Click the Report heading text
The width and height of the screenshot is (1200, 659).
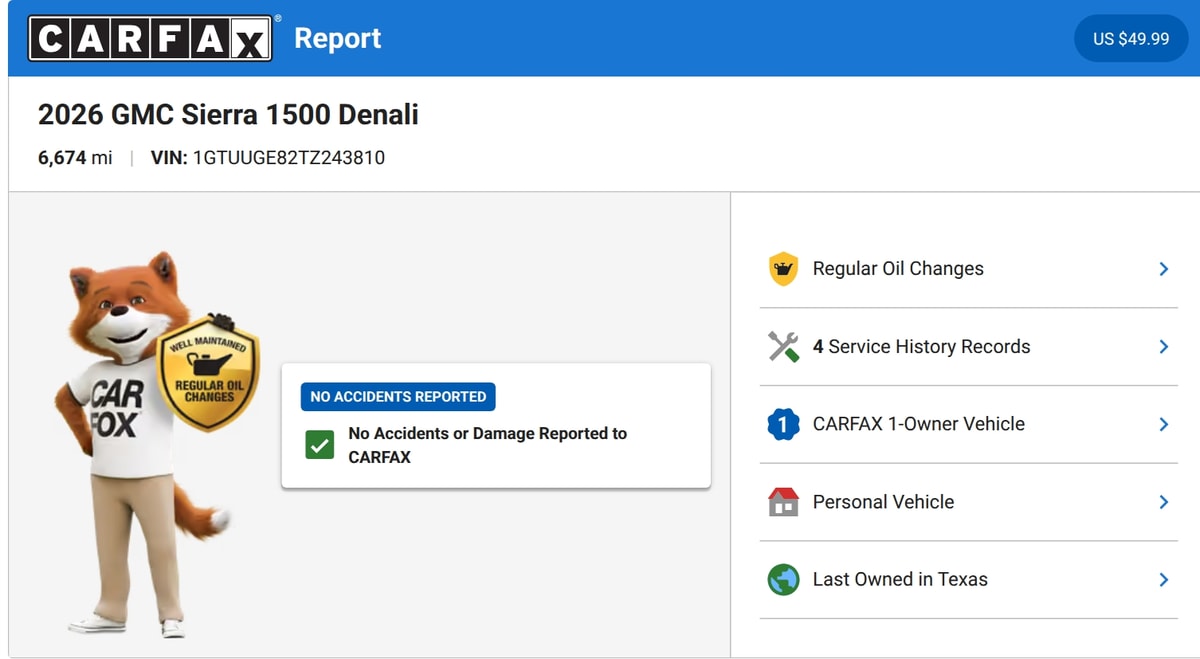point(338,39)
